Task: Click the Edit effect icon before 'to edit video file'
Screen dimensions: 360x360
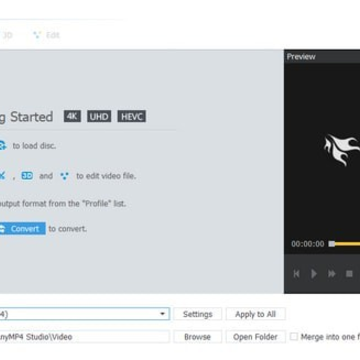Action: (64, 176)
